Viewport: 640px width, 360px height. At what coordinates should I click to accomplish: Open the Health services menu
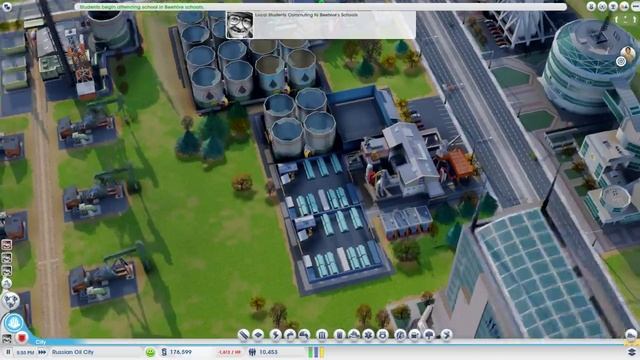tap(368, 335)
